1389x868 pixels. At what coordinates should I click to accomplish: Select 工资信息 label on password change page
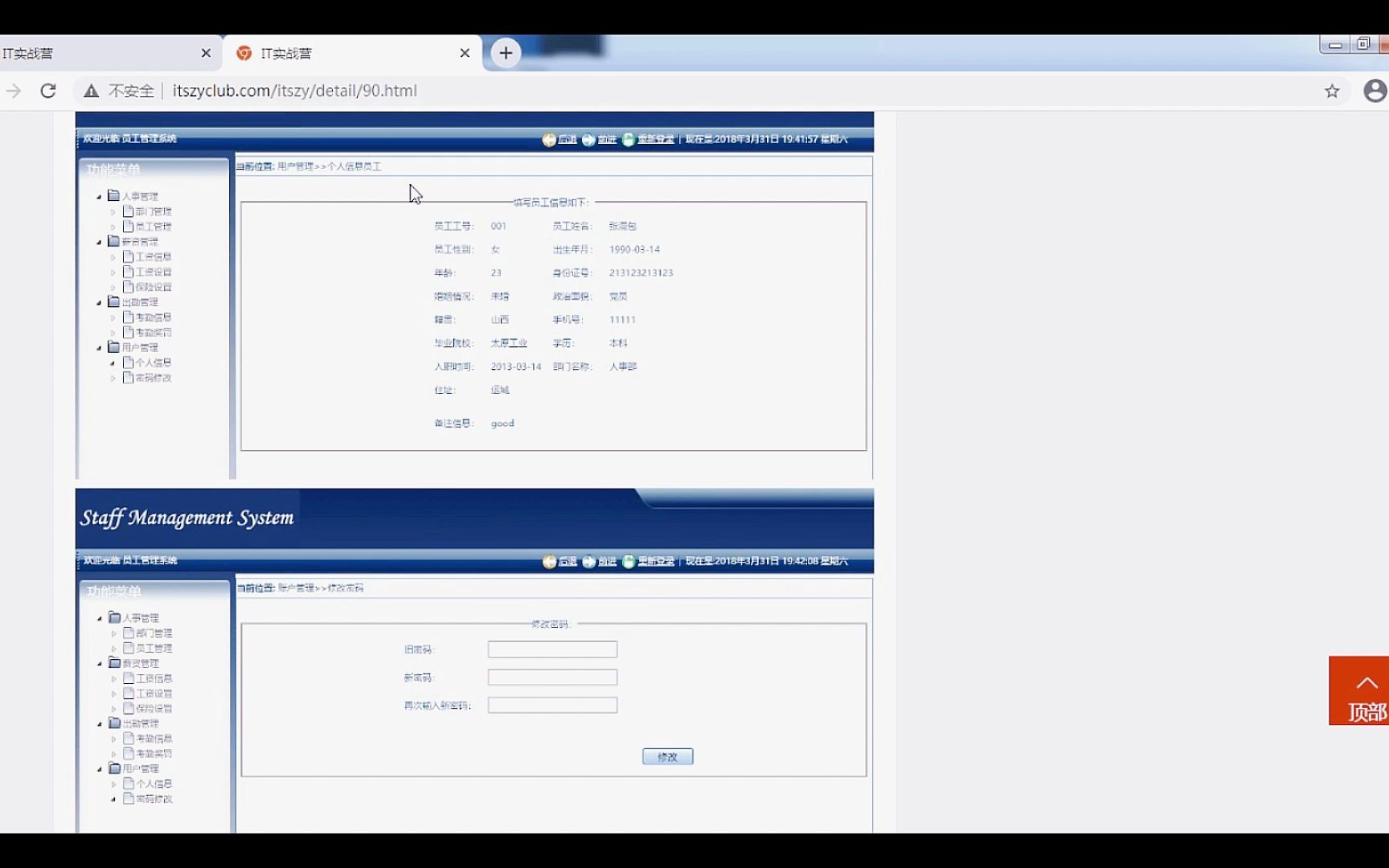(x=154, y=678)
